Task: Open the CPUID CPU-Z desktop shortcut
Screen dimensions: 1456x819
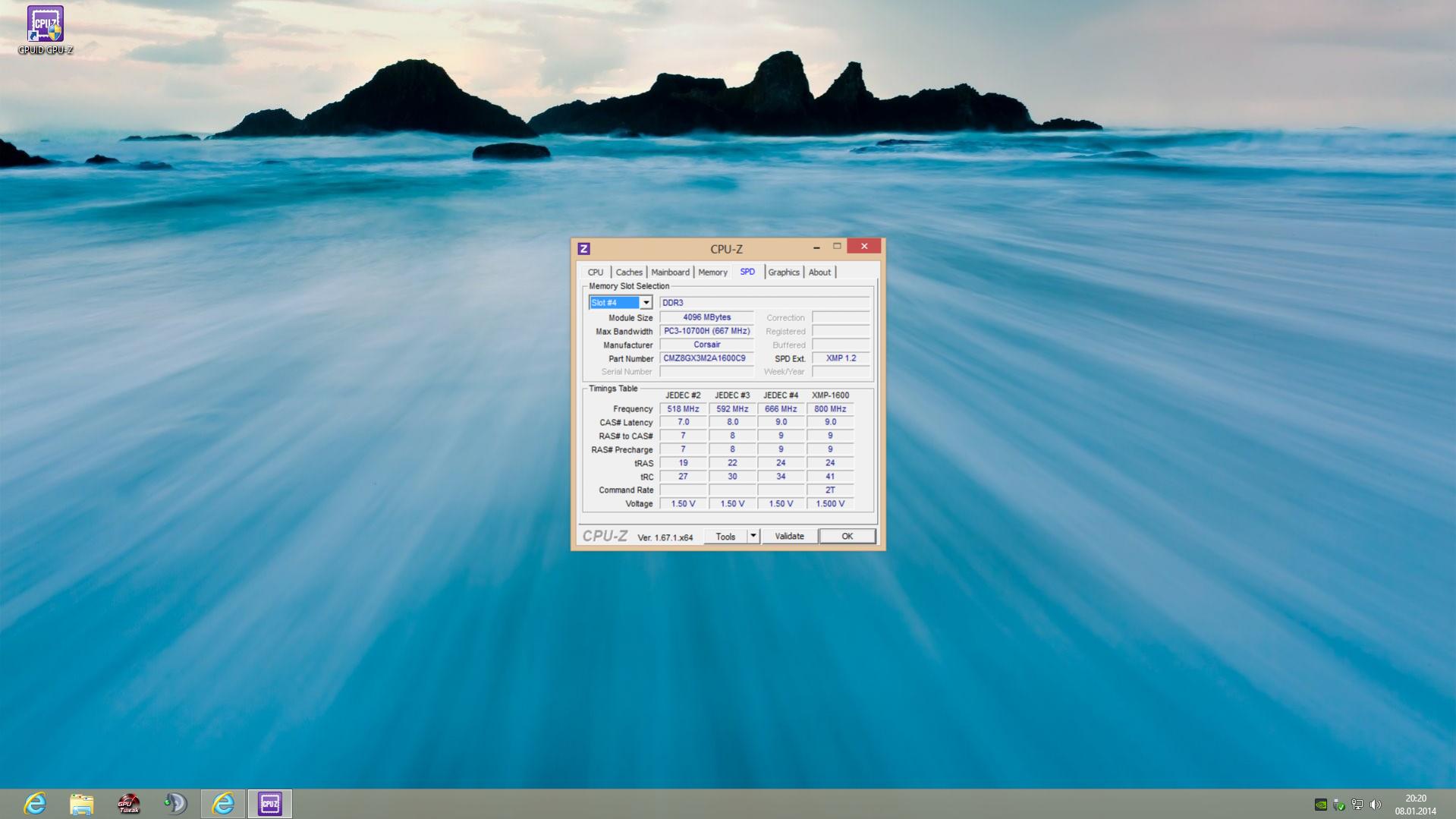Action: pyautogui.click(x=45, y=30)
